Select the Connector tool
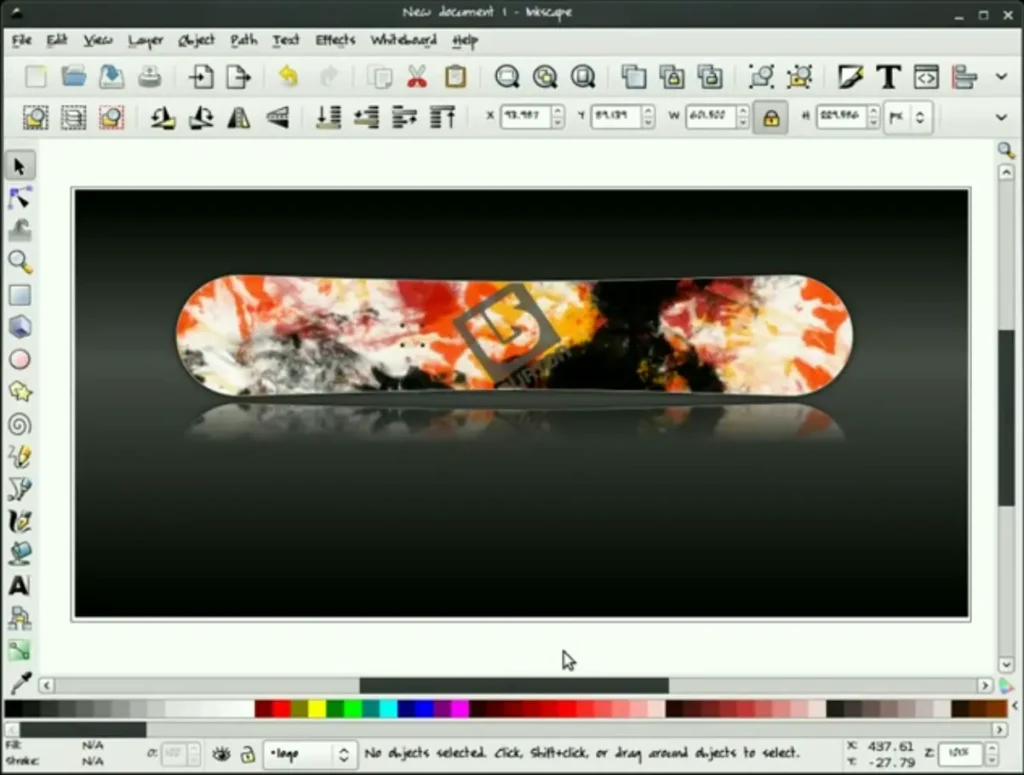 pos(20,618)
